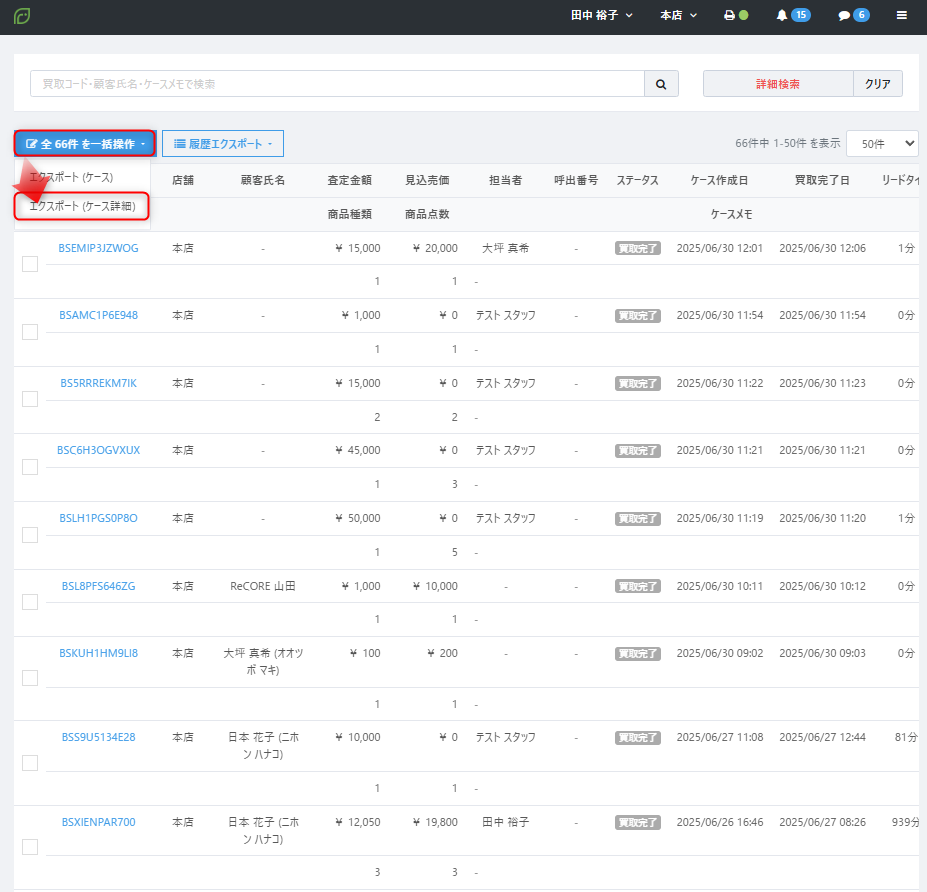927x892 pixels.
Task: Click the 詳細検索 button
Action: click(x=777, y=84)
